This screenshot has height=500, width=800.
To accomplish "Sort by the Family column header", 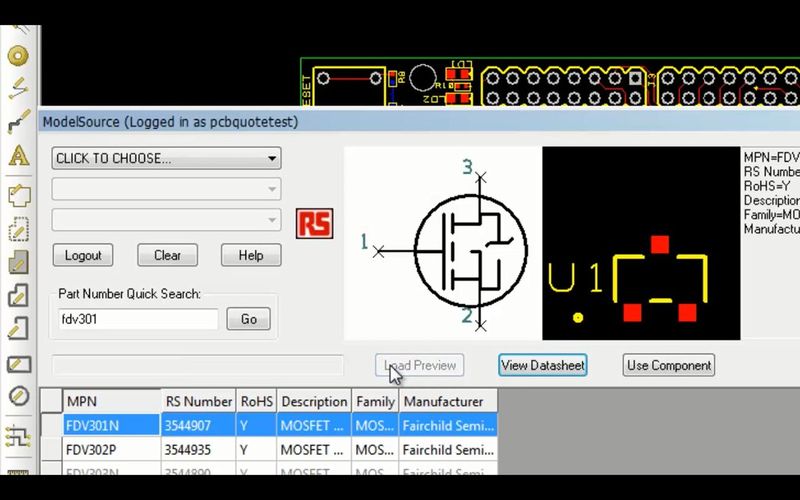I will coord(376,401).
